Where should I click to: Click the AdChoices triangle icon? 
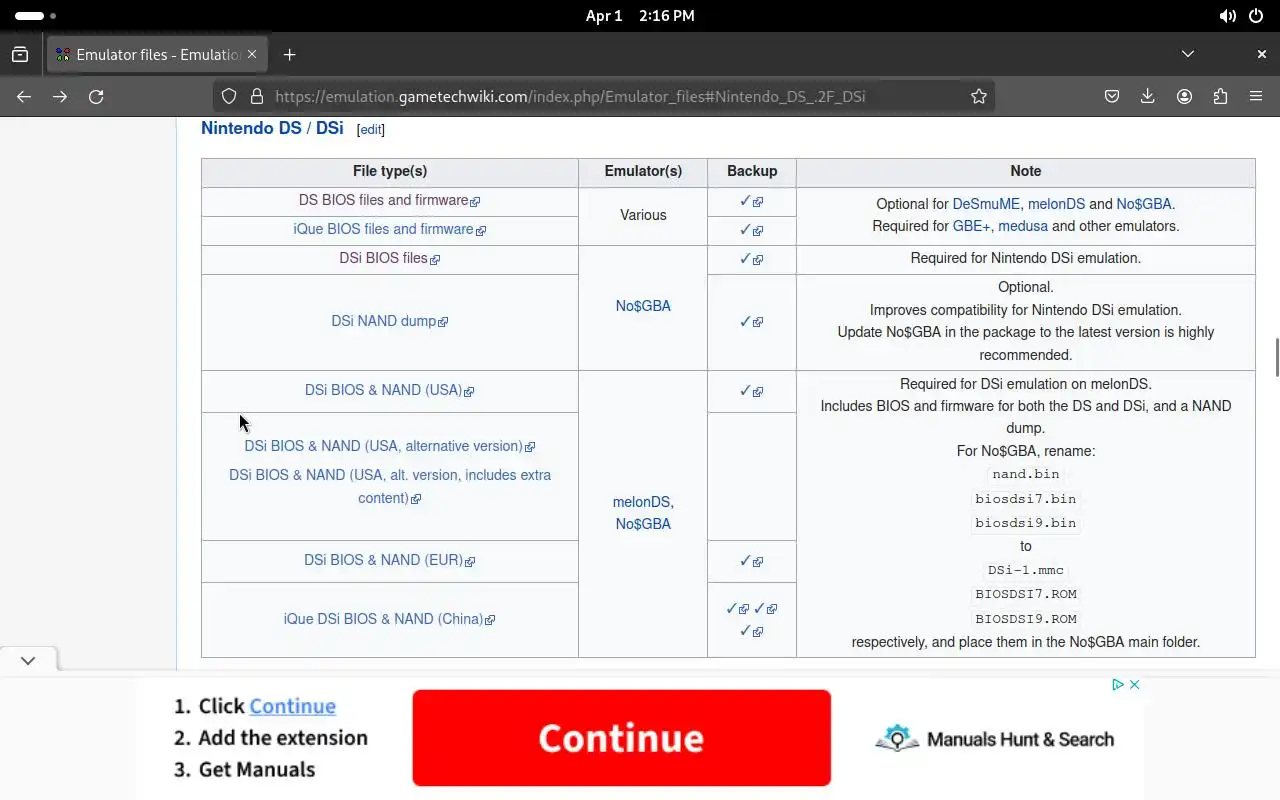[x=1118, y=684]
